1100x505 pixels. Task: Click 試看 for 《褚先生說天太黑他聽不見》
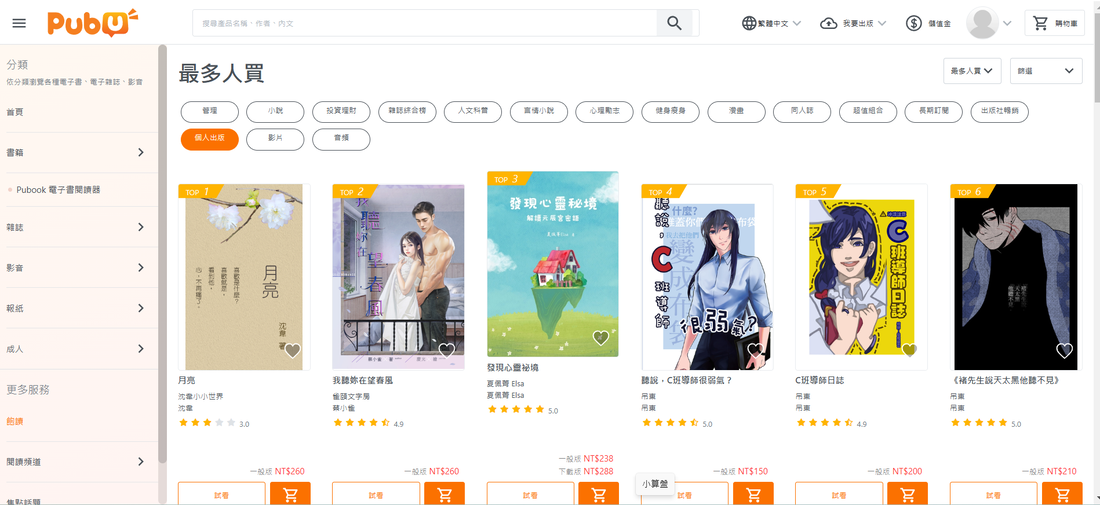tap(993, 494)
